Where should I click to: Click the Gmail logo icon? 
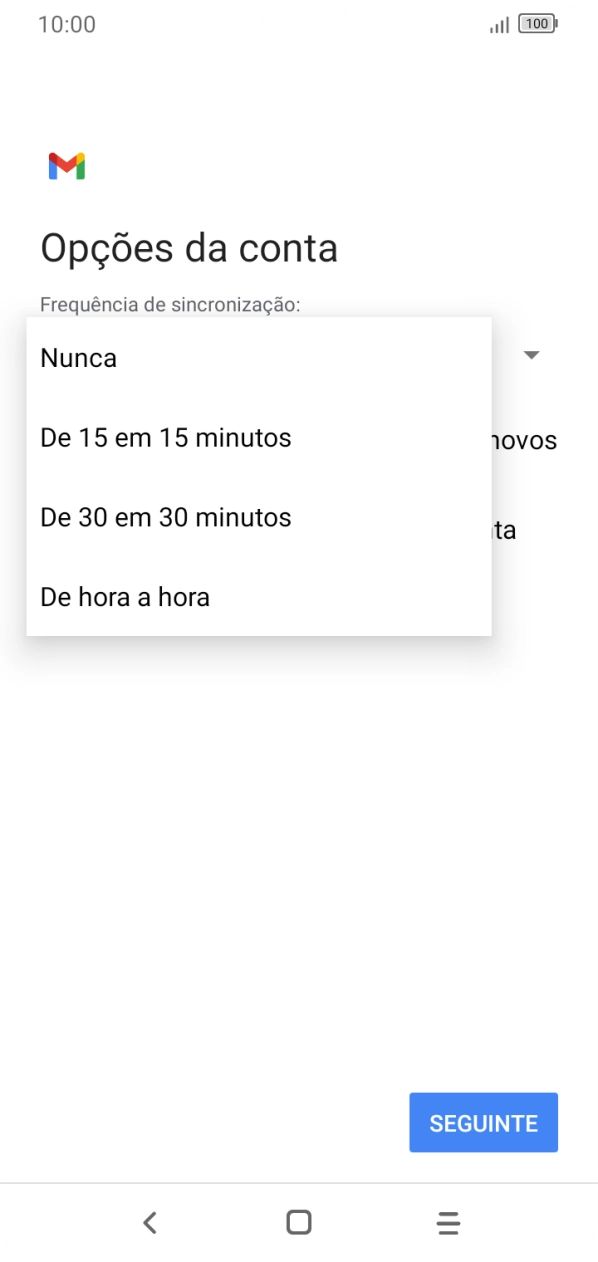(x=65, y=165)
